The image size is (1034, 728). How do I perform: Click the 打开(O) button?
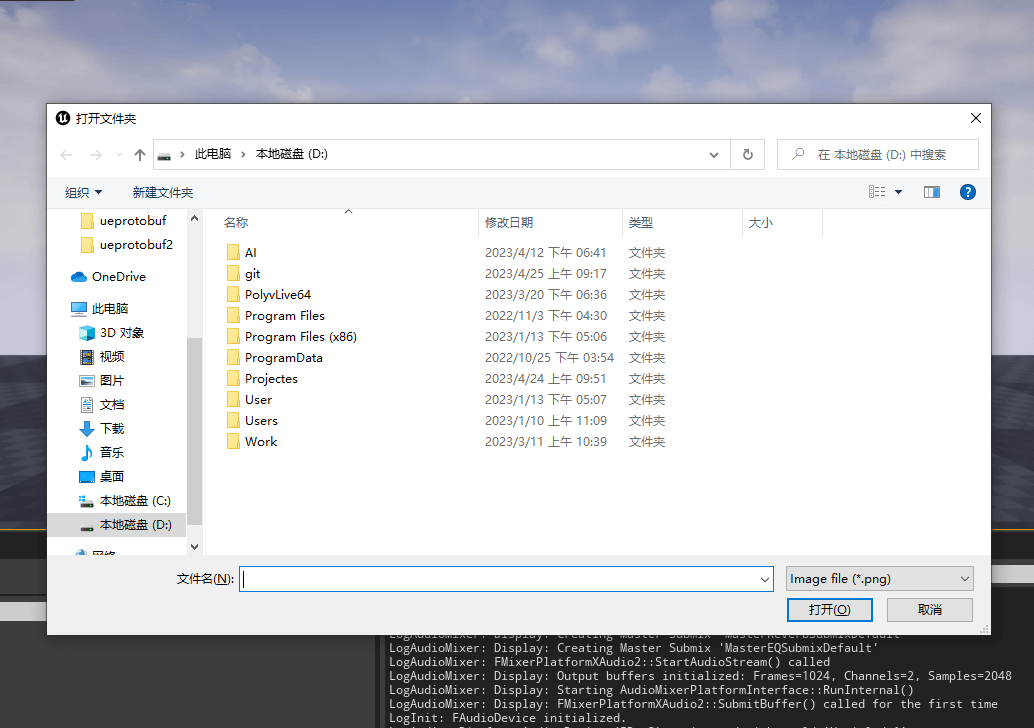829,610
